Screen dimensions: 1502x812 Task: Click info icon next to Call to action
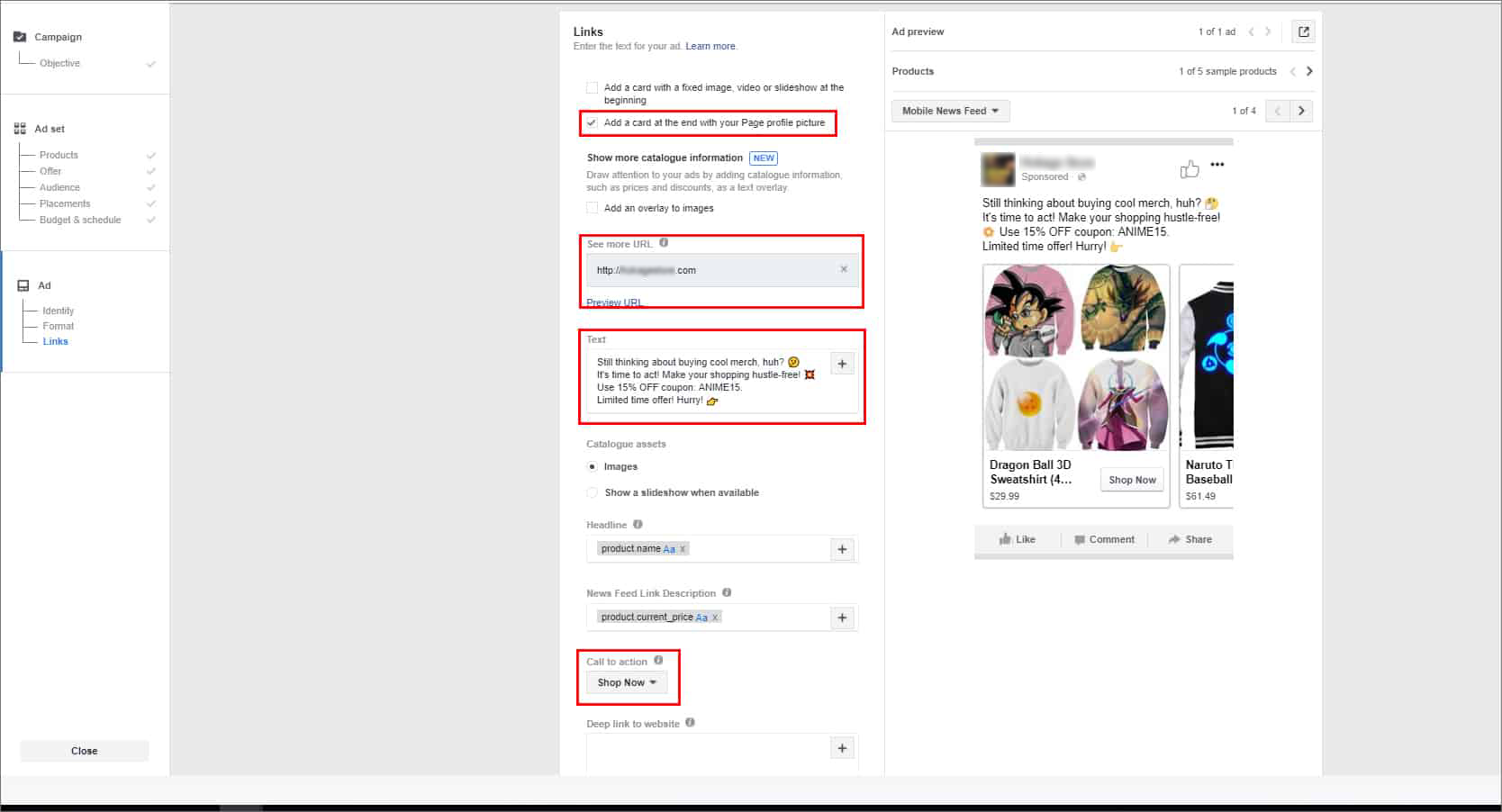(658, 661)
